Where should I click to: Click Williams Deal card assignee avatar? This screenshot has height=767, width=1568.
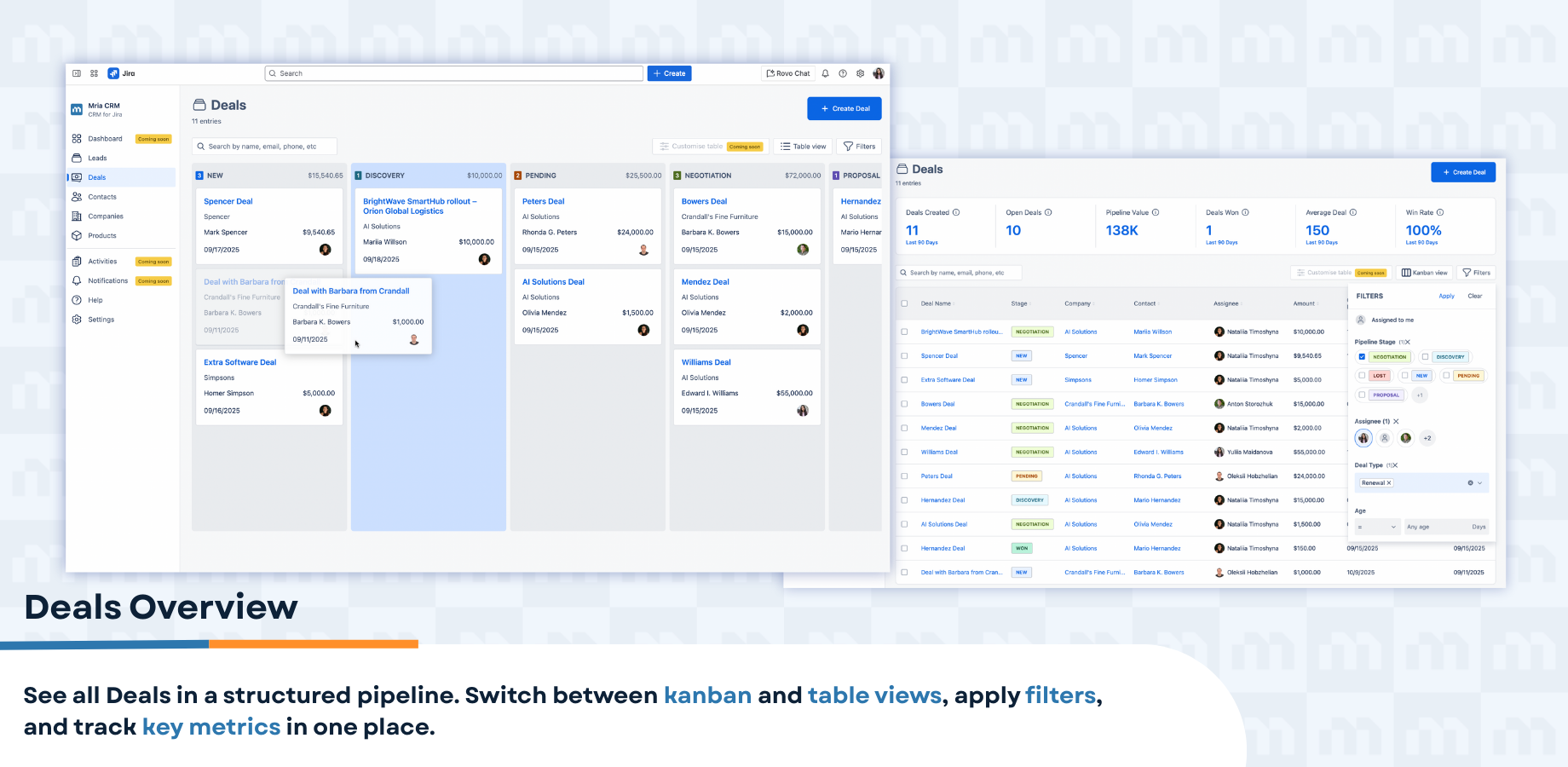tap(803, 411)
